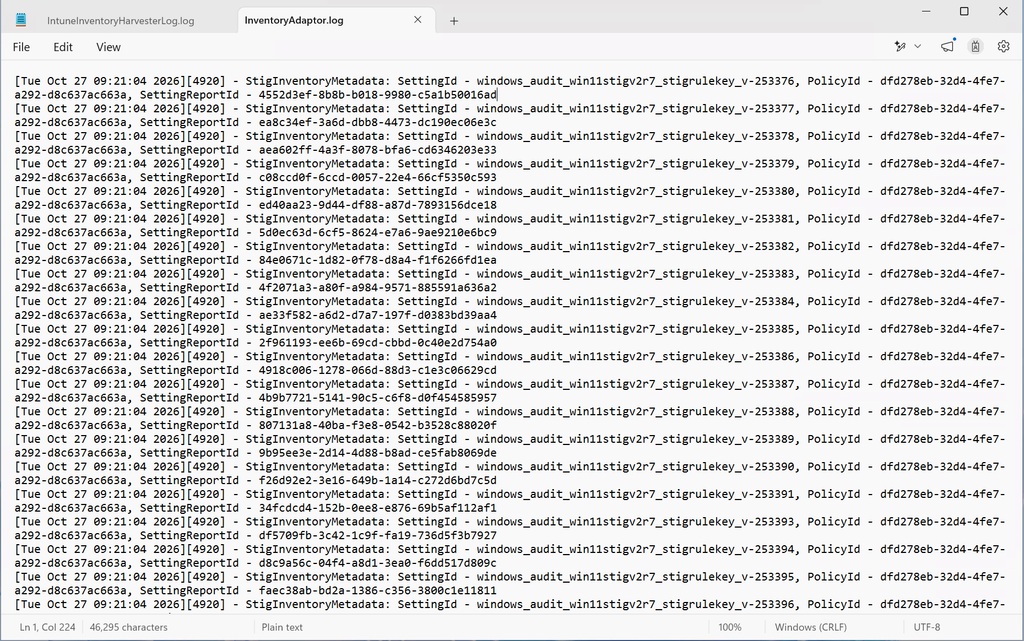Click setting ID ending in 'v-253378'
This screenshot has width=1024, height=641.
[x=635, y=136]
